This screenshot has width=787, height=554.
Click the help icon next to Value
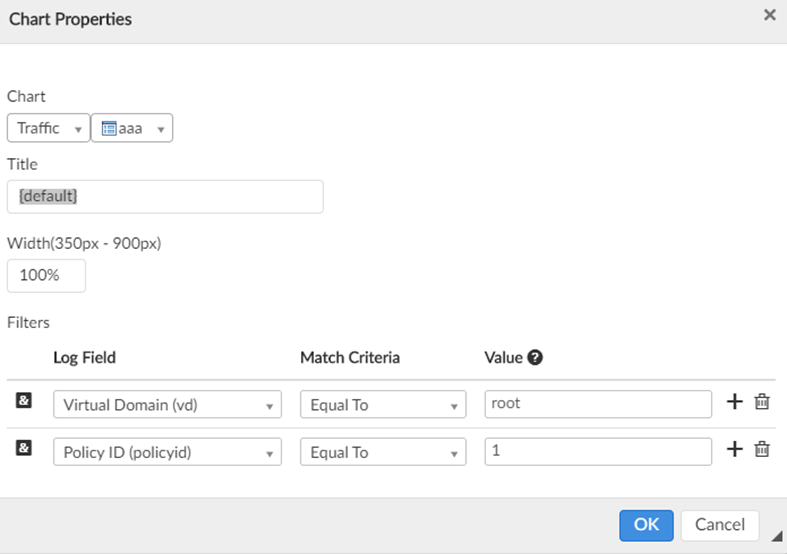point(535,357)
